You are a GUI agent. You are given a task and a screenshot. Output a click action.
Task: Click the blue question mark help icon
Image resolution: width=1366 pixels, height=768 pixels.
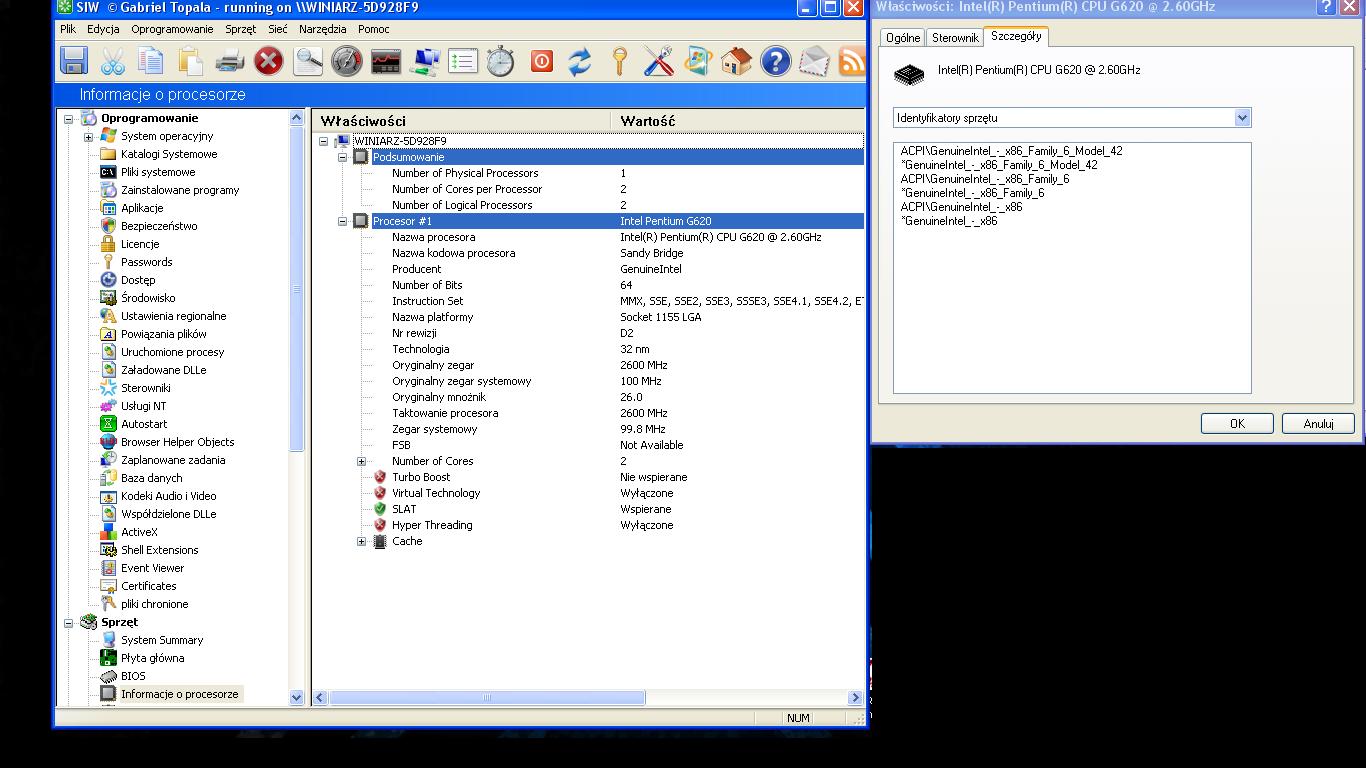click(x=775, y=62)
